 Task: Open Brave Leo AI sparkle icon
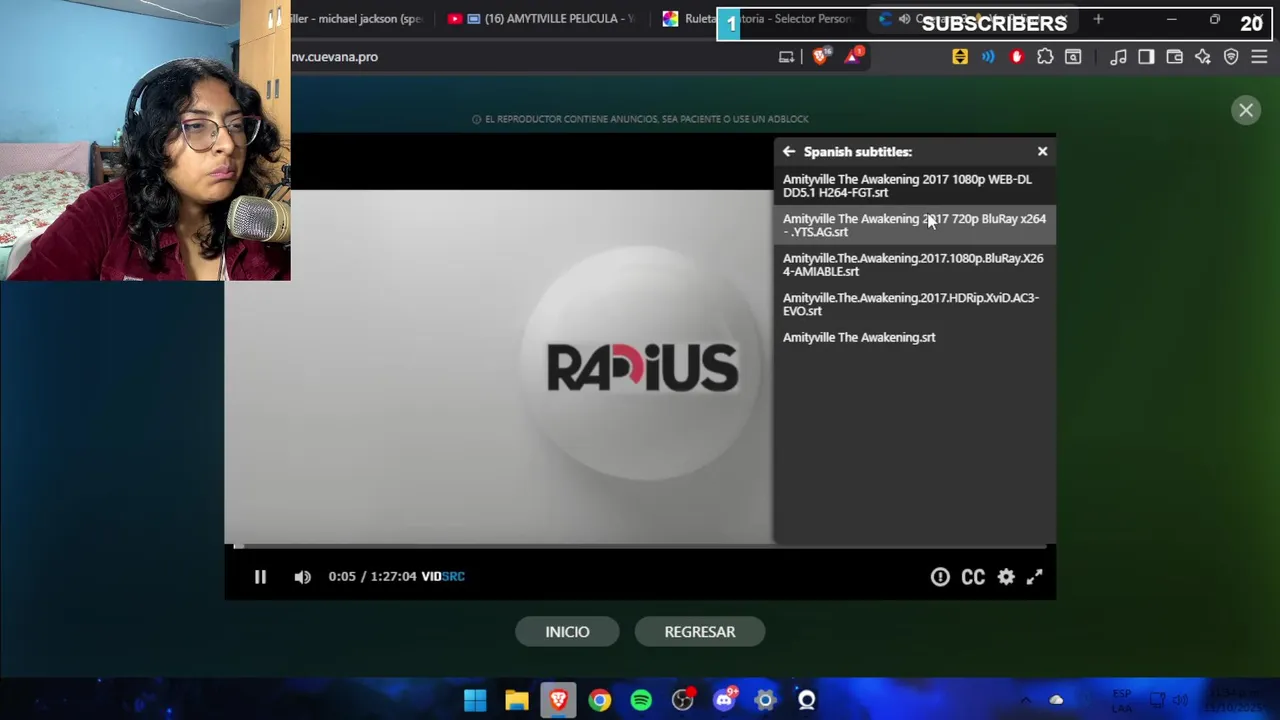click(1203, 57)
